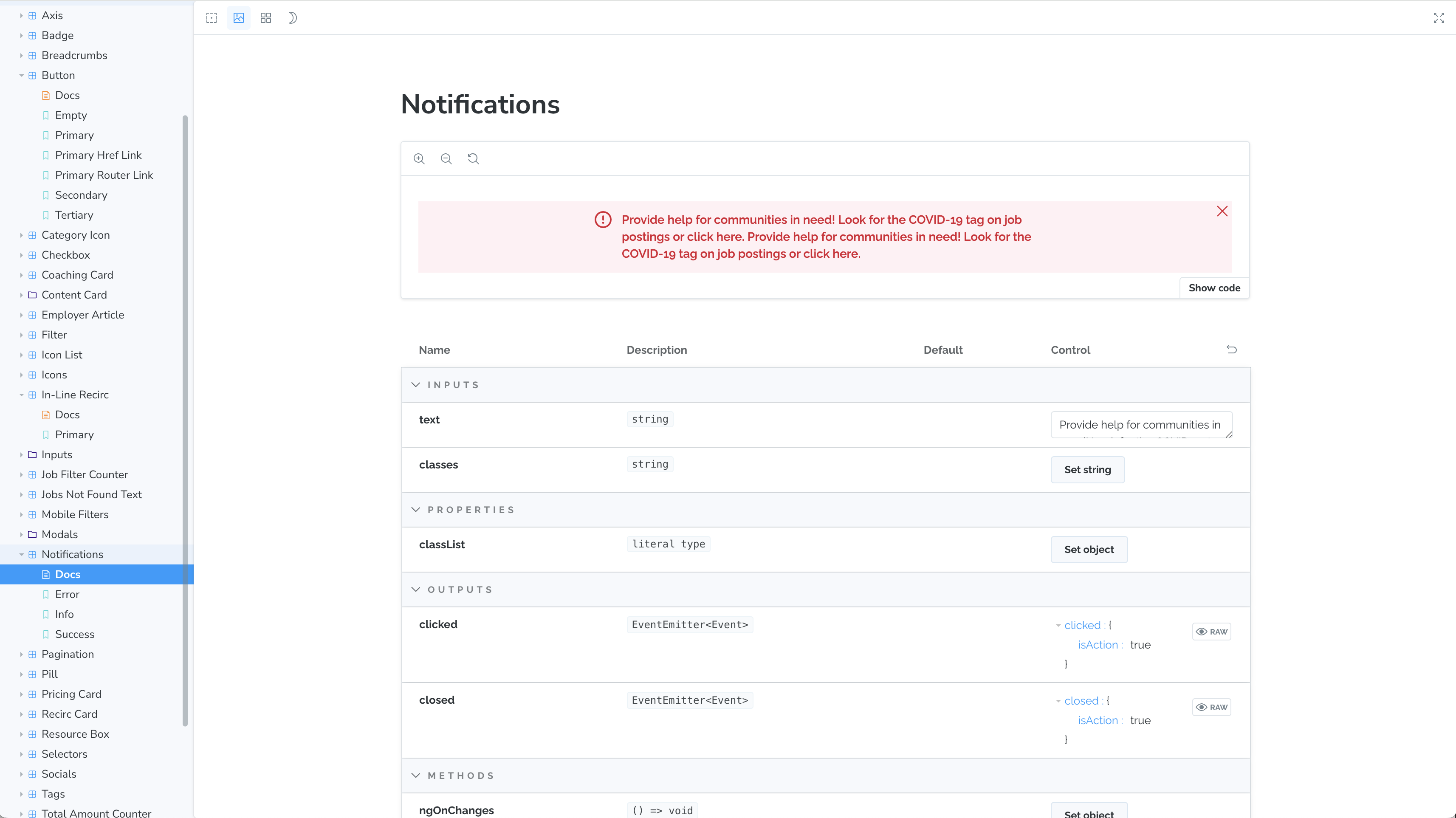The height and width of the screenshot is (818, 1456).
Task: Switch to dark mode moon icon
Action: coord(293,18)
